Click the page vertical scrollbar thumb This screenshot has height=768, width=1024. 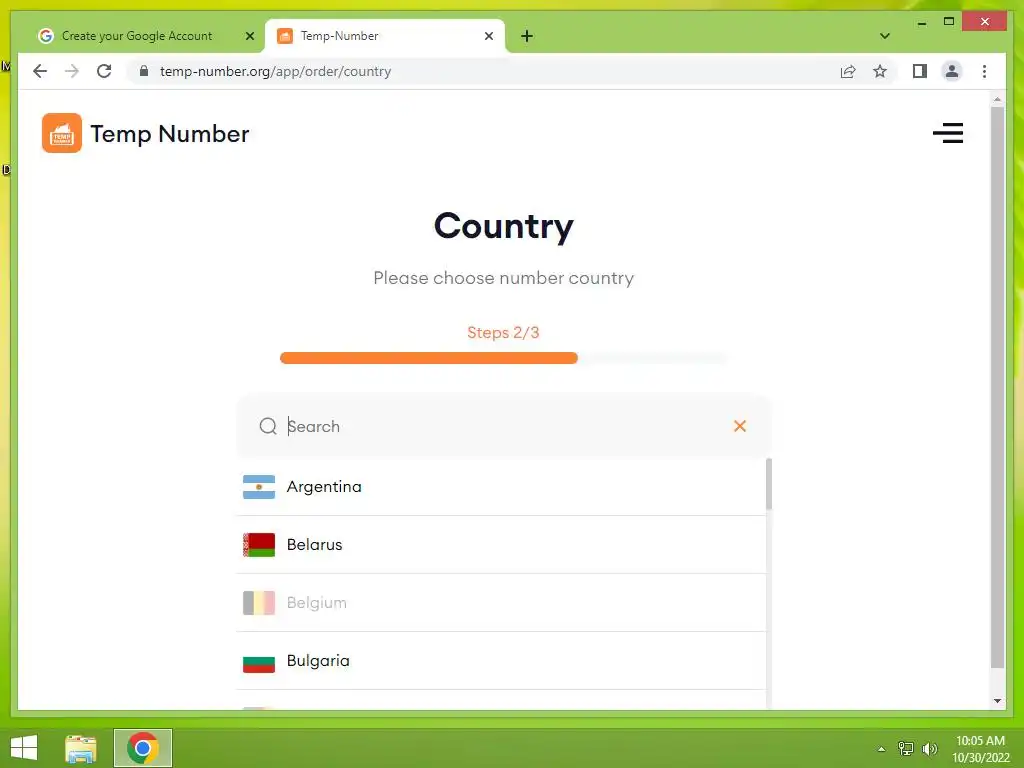pyautogui.click(x=997, y=388)
